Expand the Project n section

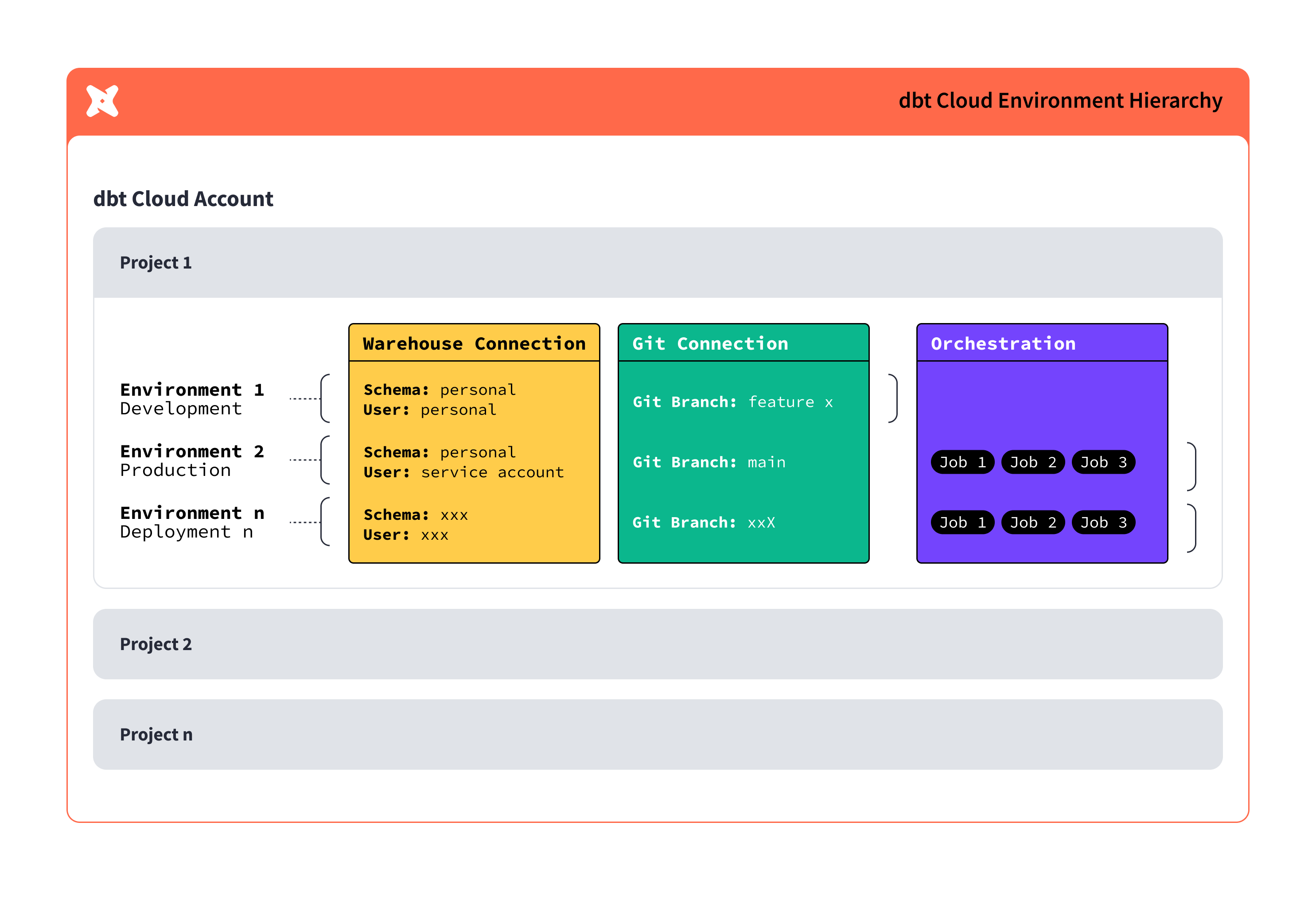[156, 735]
